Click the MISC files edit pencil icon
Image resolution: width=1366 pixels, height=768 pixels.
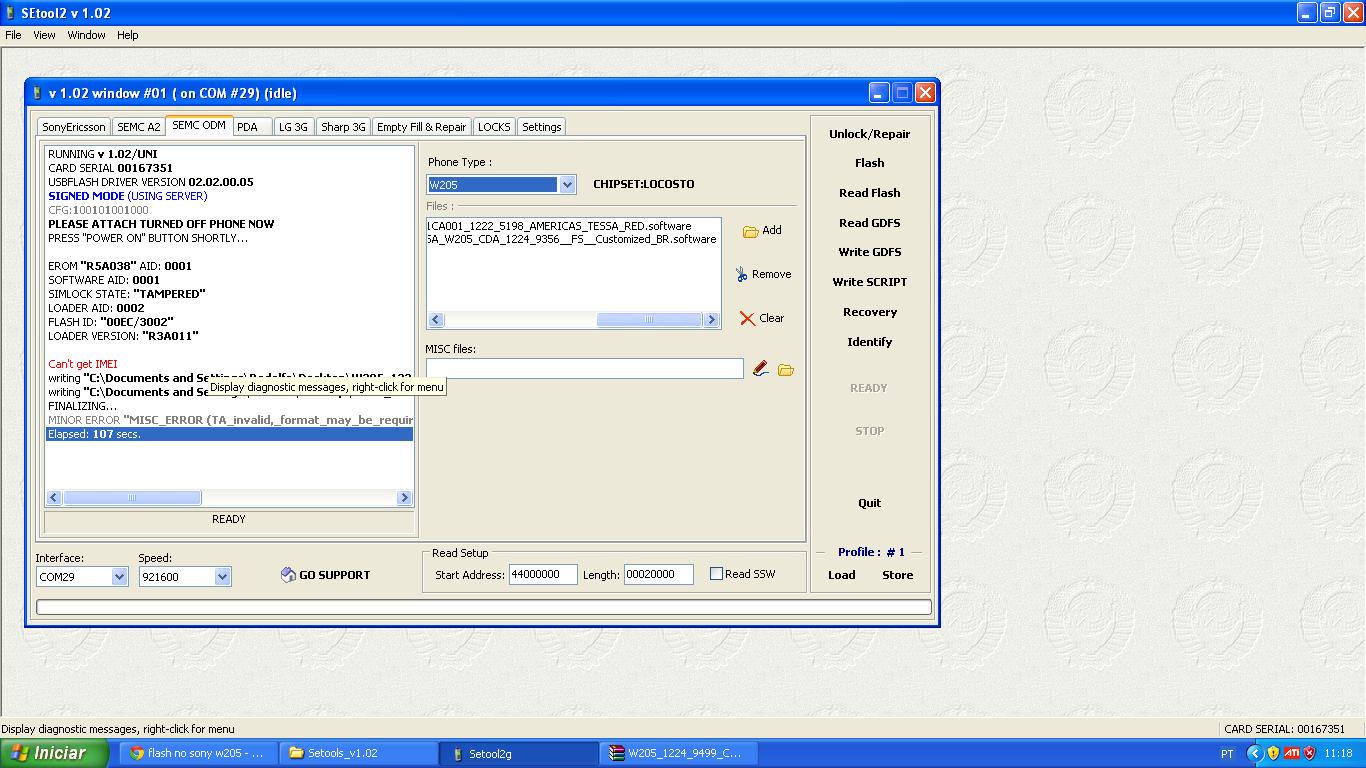pyautogui.click(x=761, y=369)
